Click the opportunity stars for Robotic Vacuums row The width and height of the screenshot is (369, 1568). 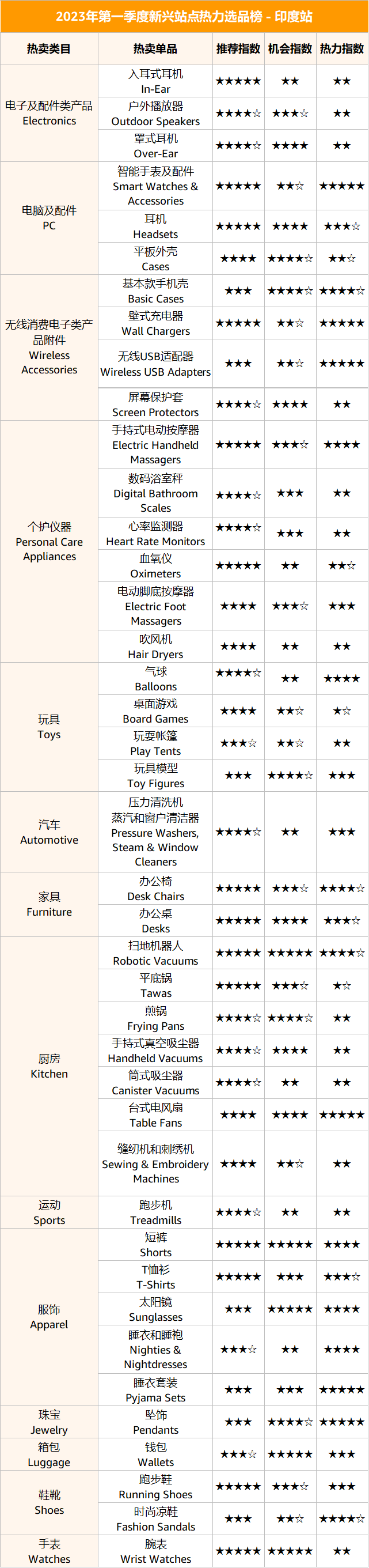[x=290, y=953]
